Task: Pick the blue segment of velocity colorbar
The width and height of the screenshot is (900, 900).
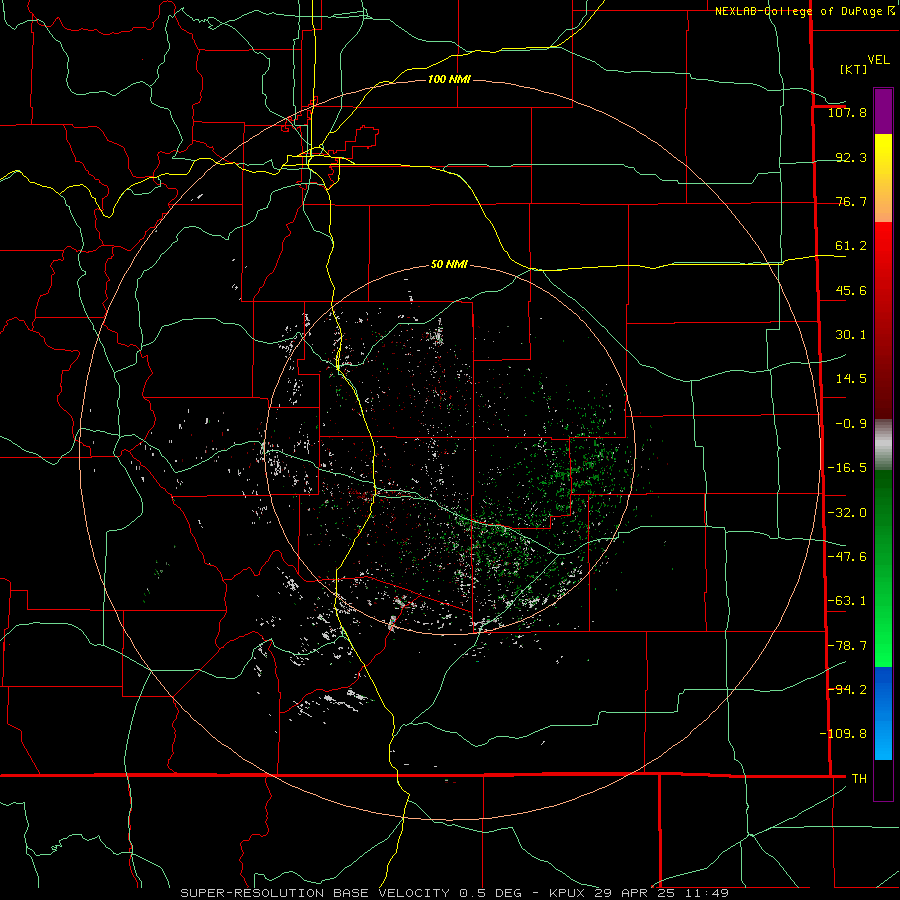Action: pos(883,713)
